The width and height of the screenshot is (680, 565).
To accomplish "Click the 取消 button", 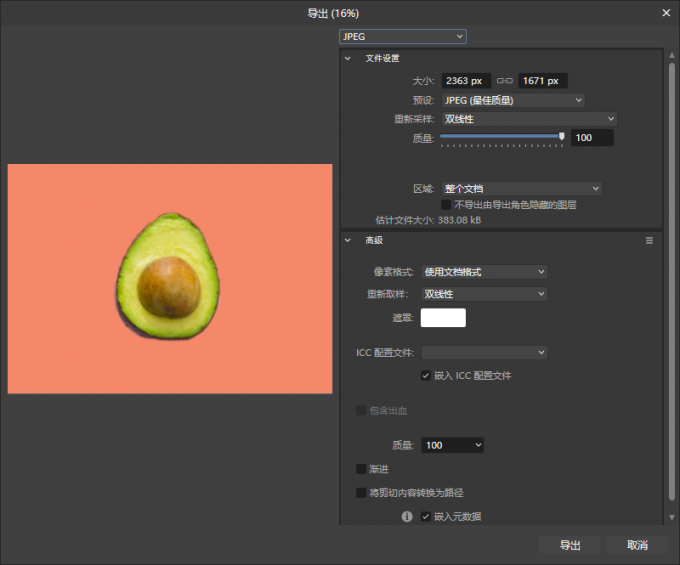I will pyautogui.click(x=637, y=545).
